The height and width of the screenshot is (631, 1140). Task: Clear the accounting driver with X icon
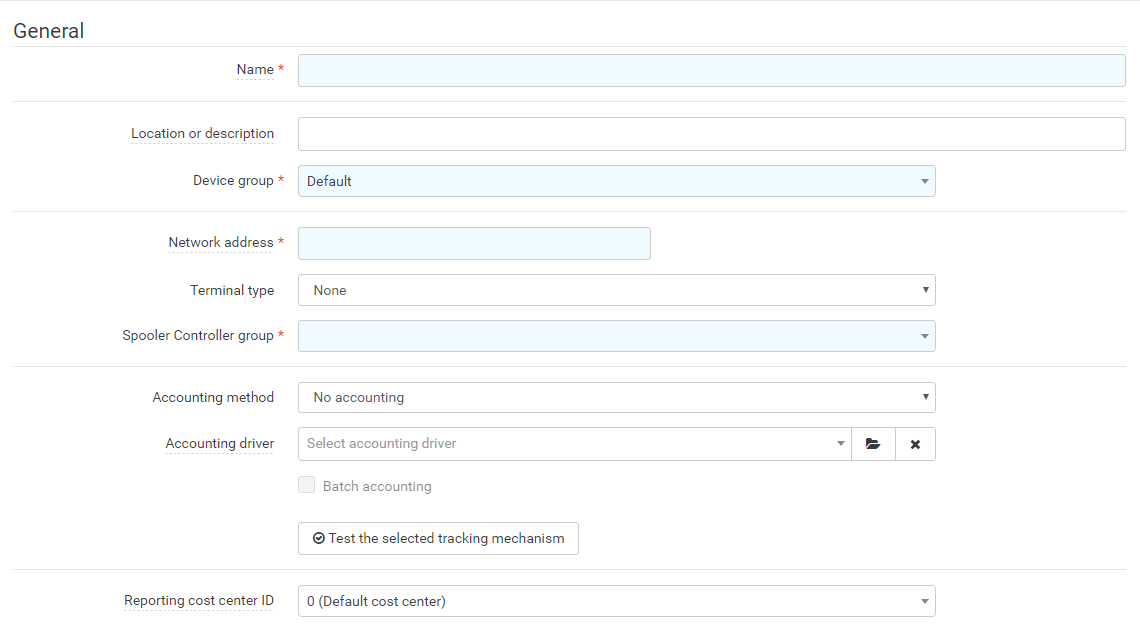coord(915,444)
